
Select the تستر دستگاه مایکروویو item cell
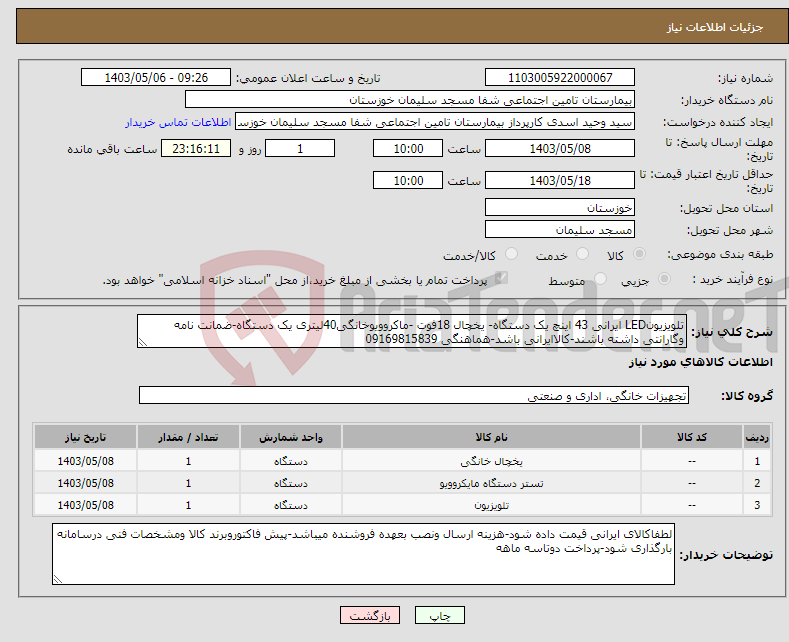[x=492, y=483]
